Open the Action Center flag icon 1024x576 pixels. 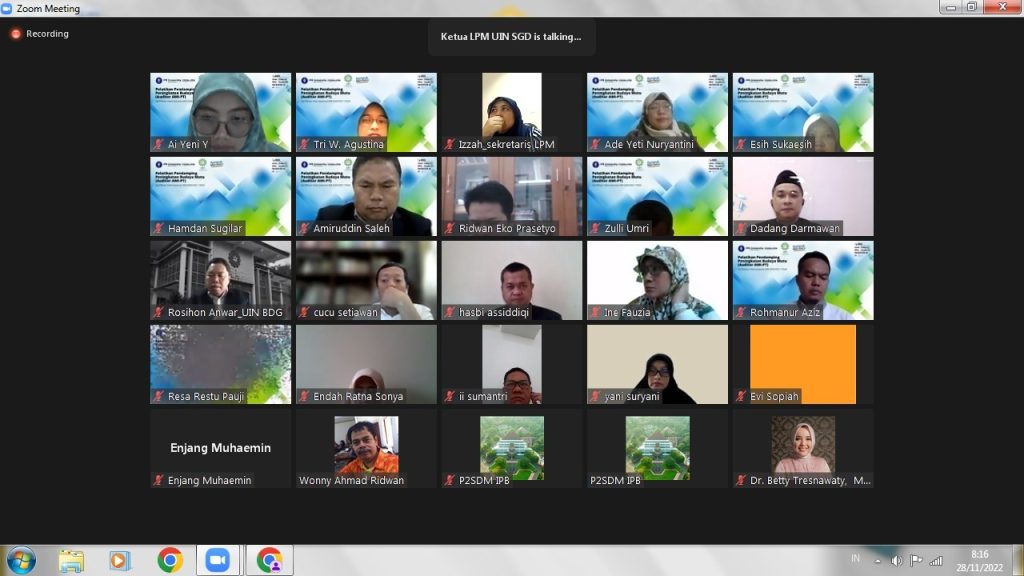[916, 560]
